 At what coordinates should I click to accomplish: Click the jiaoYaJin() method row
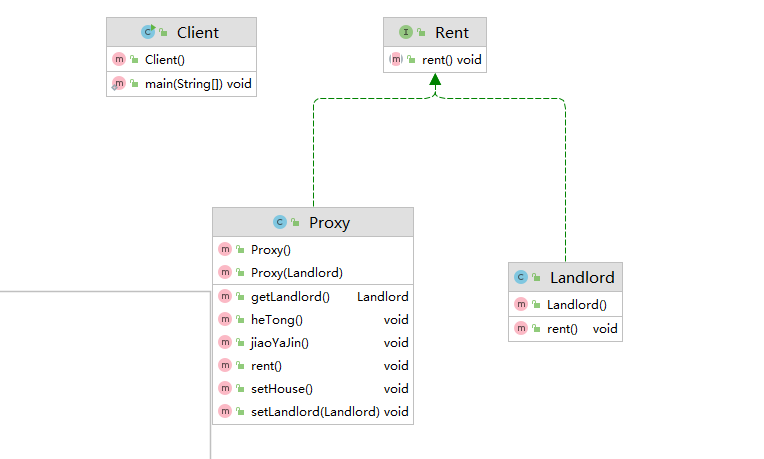click(280, 343)
